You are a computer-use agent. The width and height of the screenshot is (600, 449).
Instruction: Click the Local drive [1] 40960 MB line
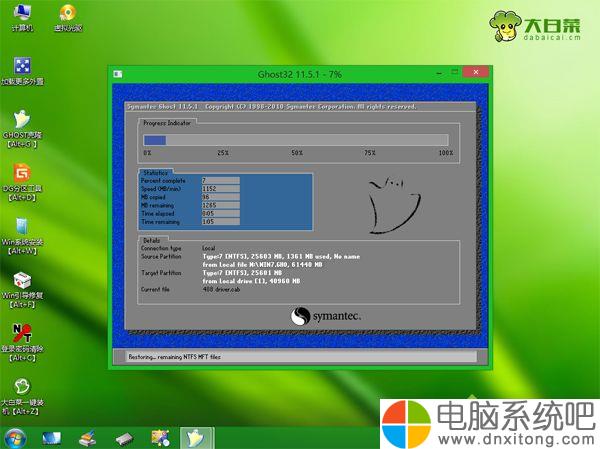coord(251,281)
